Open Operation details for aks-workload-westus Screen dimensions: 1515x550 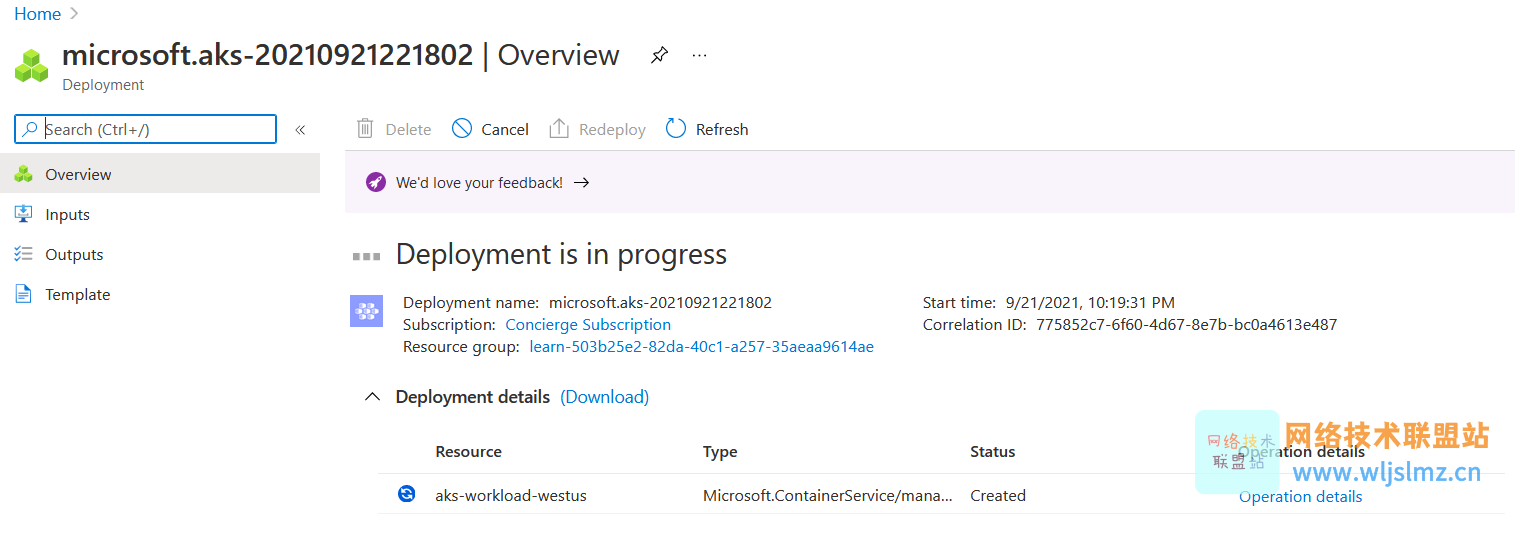click(x=1300, y=496)
